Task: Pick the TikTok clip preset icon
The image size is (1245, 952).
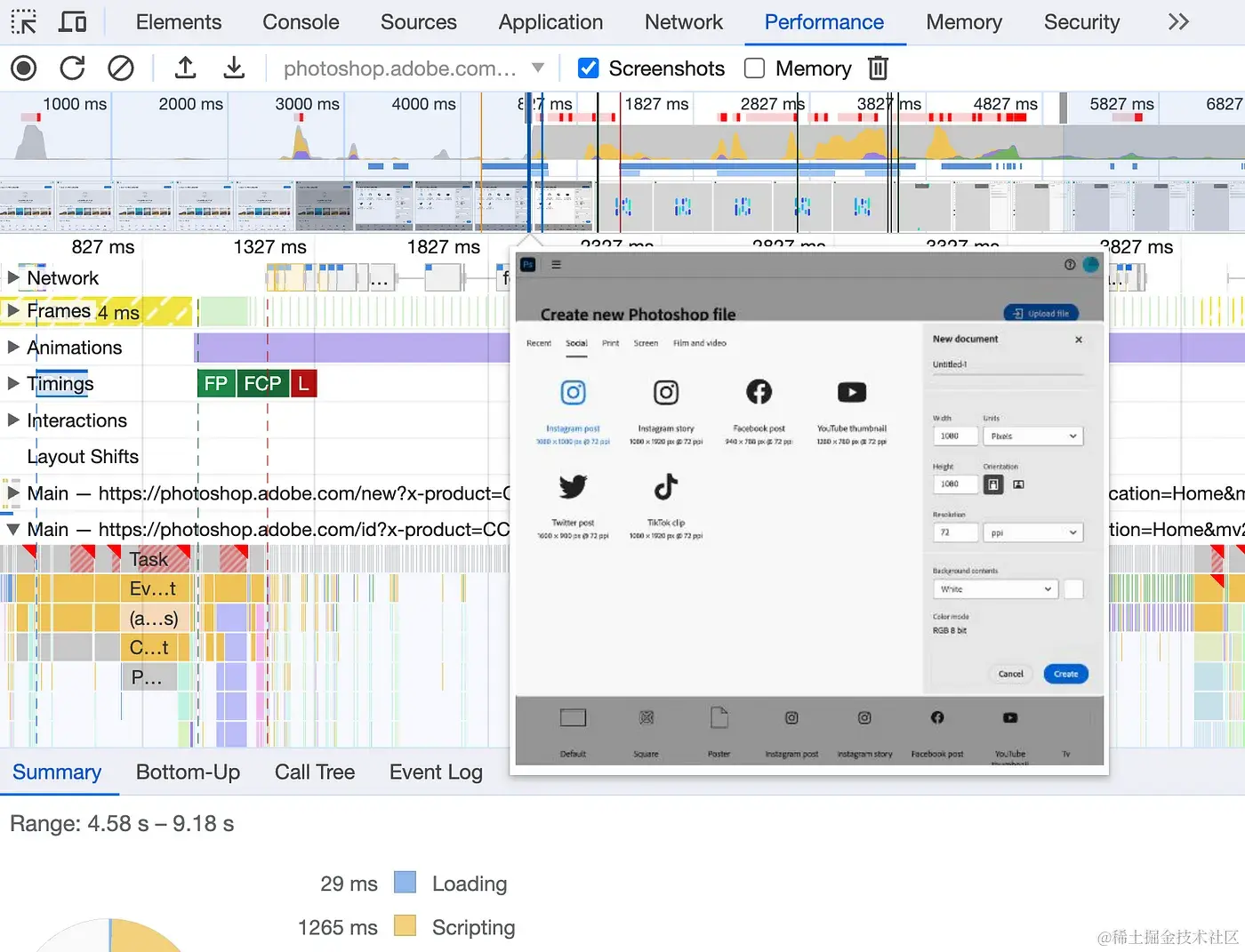Action: tap(666, 486)
